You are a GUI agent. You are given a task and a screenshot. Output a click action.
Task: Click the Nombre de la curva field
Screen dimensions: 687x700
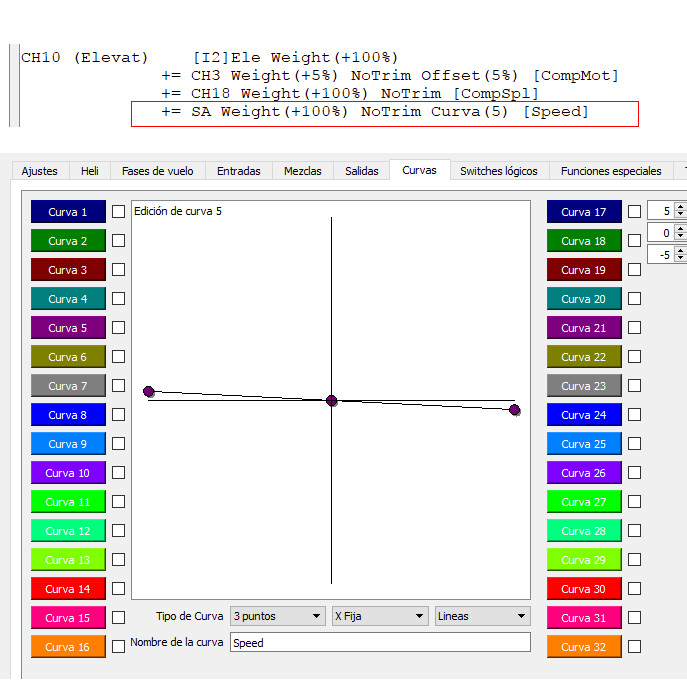pos(380,643)
